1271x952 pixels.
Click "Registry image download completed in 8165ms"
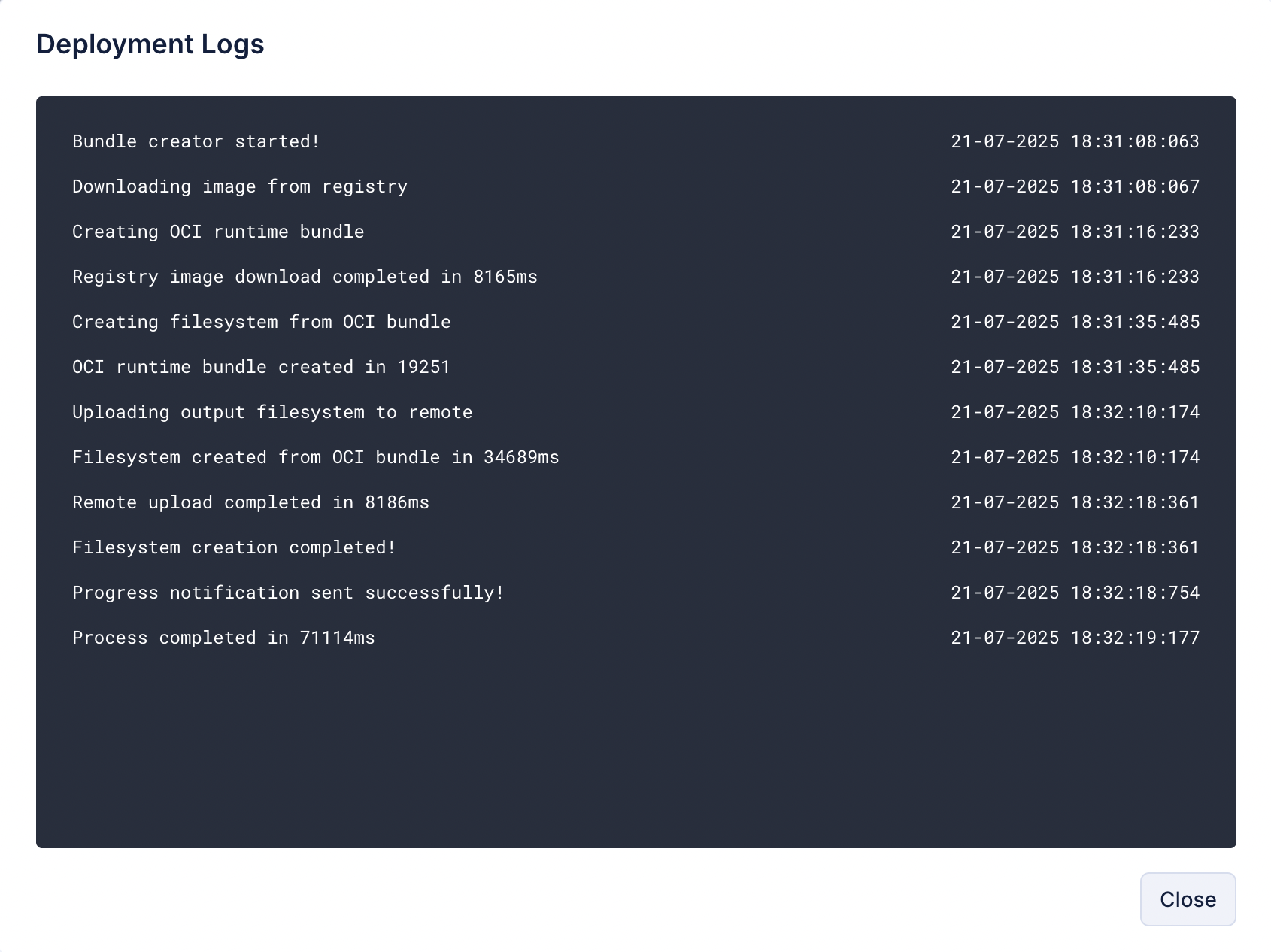pyautogui.click(x=305, y=277)
